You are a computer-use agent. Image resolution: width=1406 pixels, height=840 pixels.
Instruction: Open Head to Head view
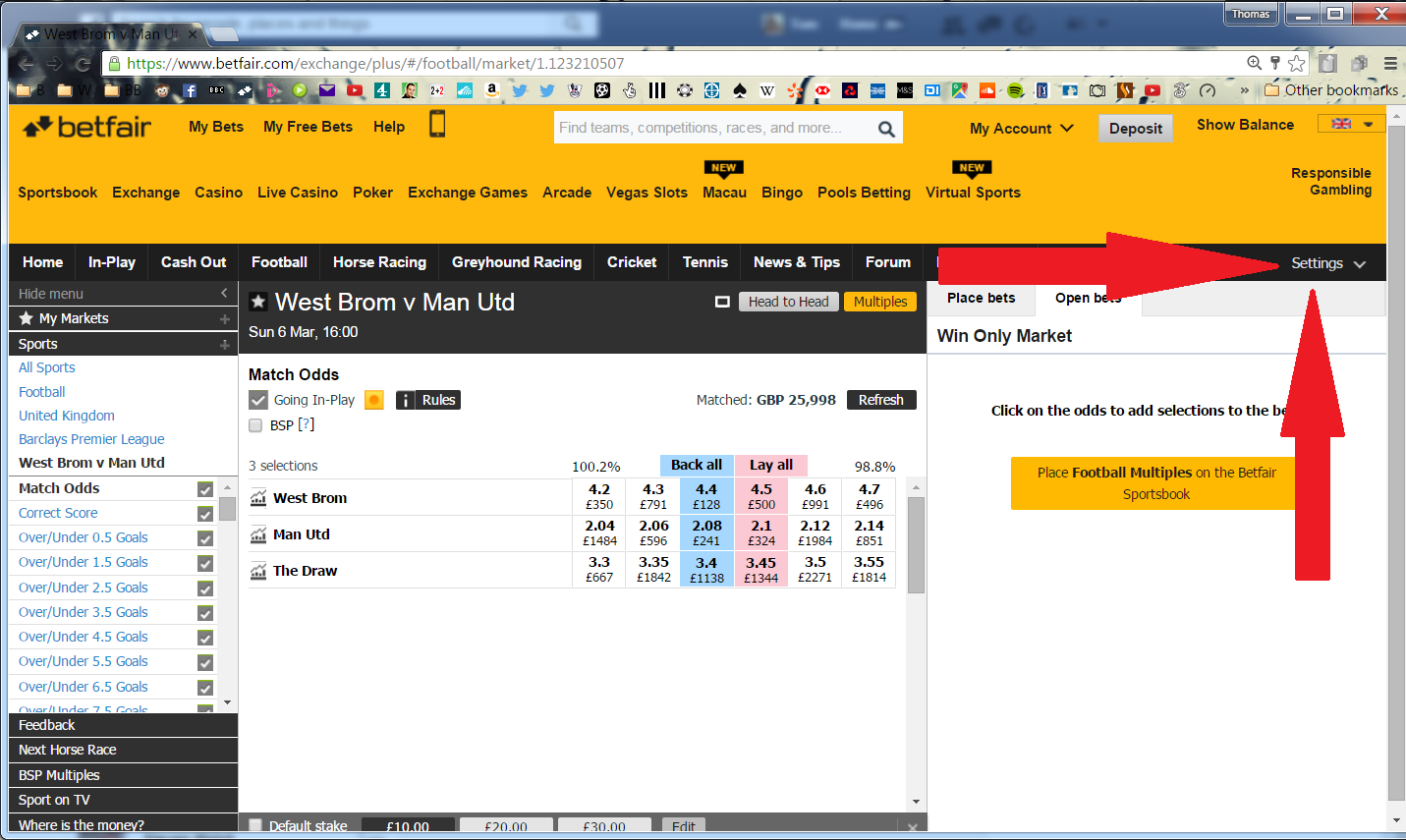(x=788, y=302)
